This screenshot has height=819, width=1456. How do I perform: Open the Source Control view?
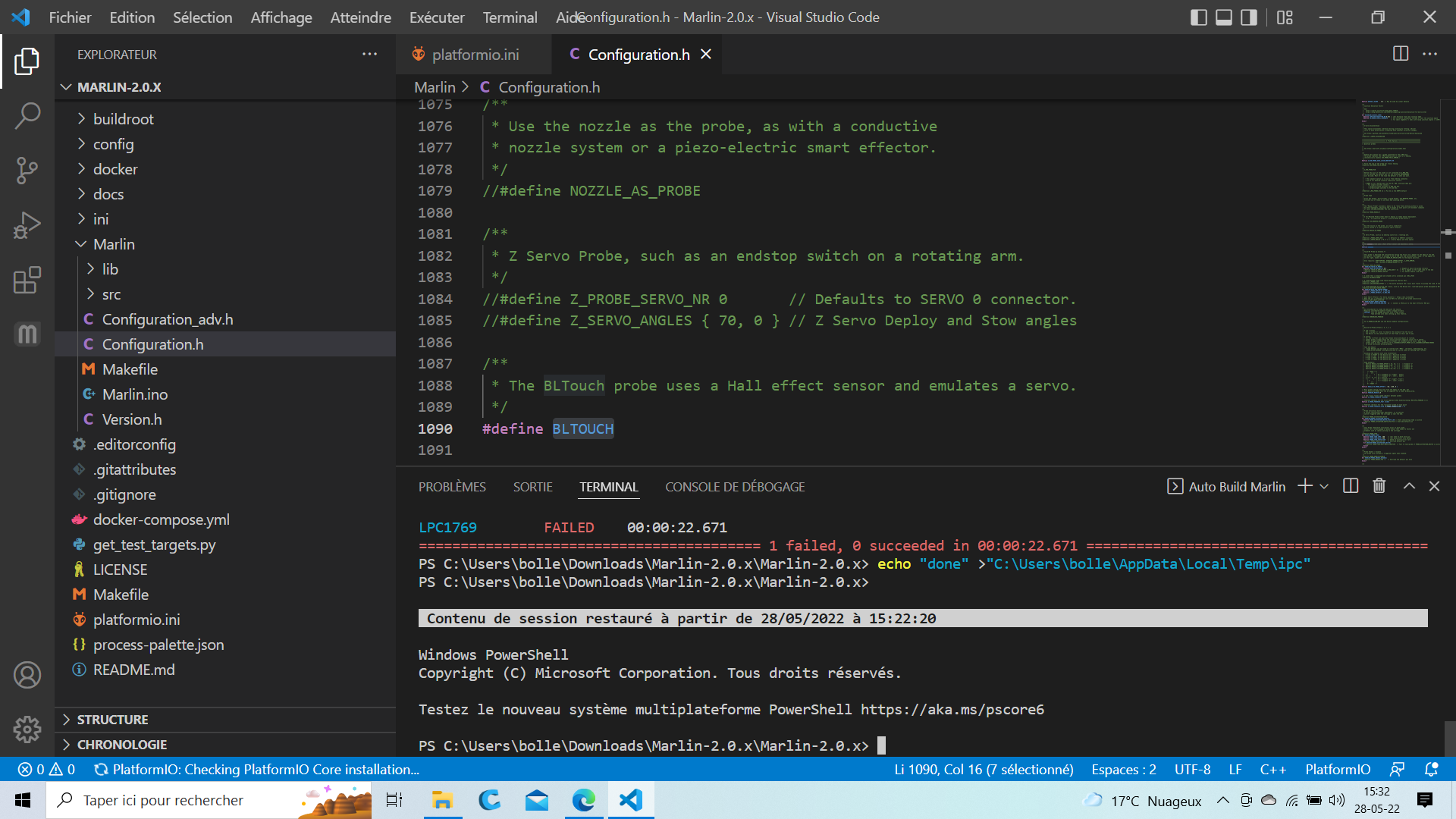coord(27,171)
